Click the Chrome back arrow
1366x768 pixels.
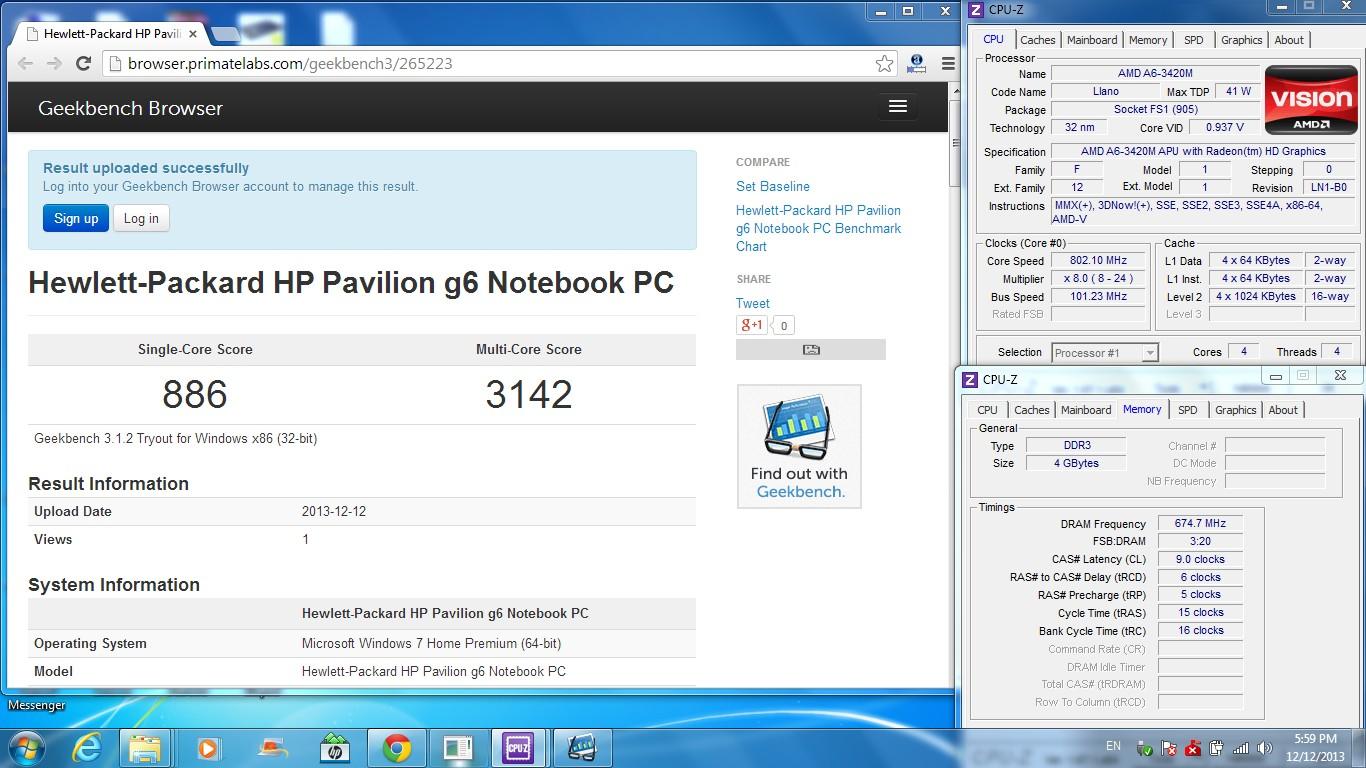26,63
